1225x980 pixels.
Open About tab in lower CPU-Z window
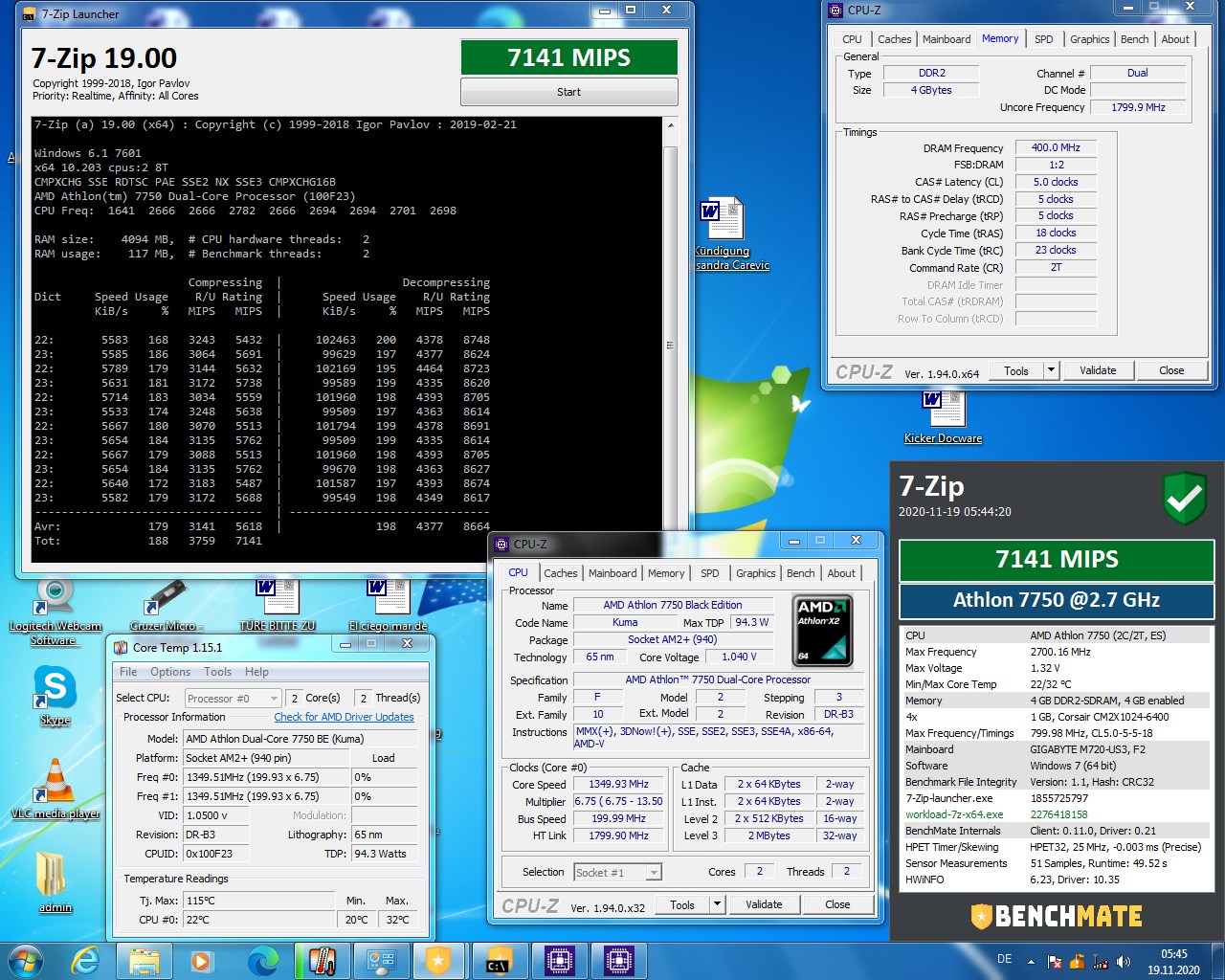[x=841, y=573]
